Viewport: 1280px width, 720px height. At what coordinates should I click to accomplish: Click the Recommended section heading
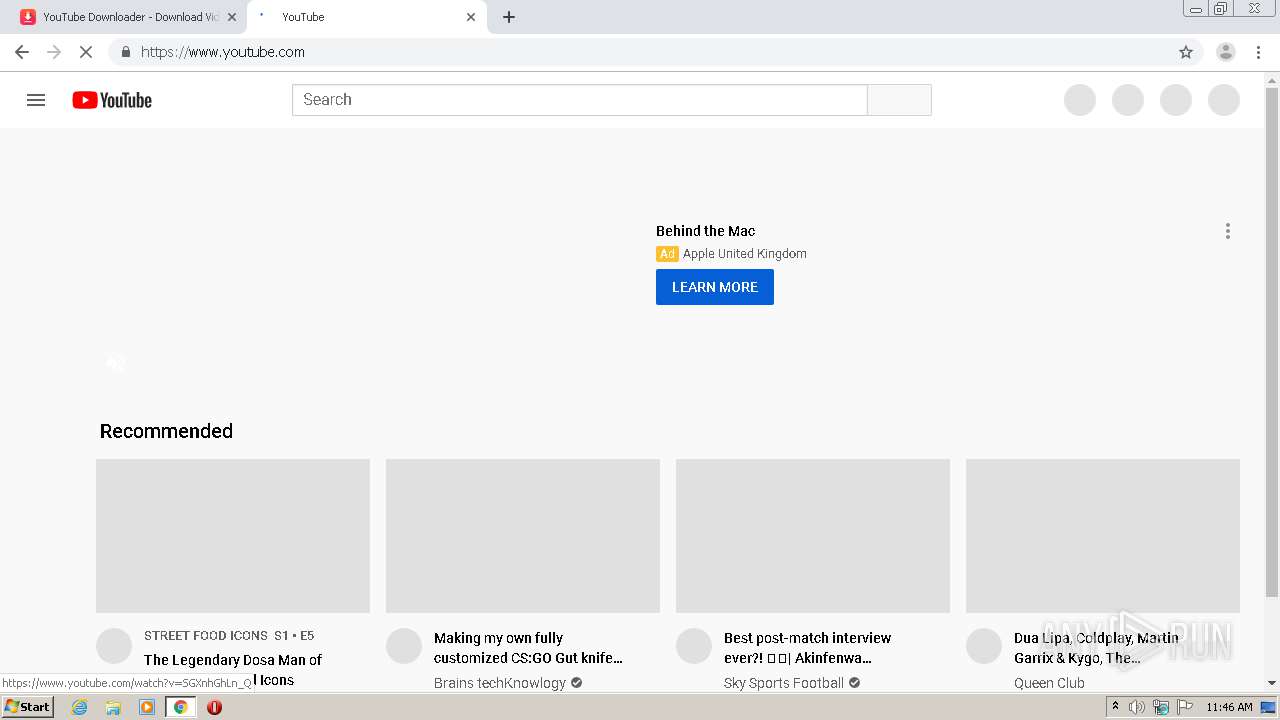(166, 431)
